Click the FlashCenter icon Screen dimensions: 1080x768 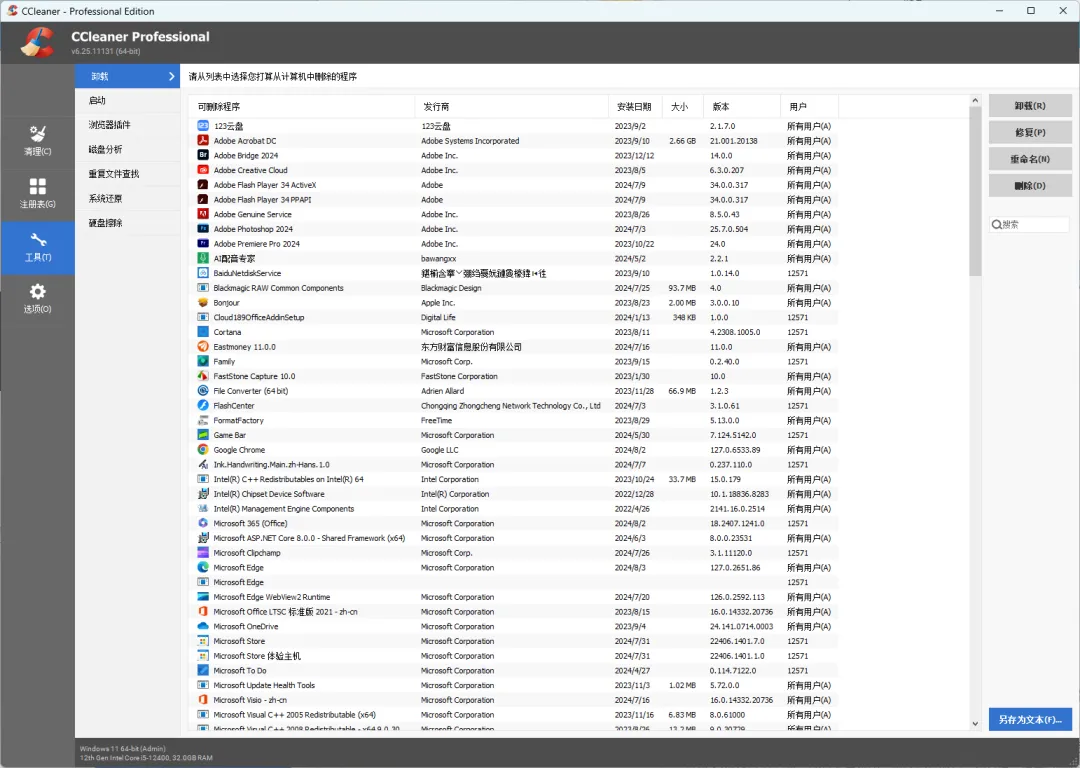[202, 406]
